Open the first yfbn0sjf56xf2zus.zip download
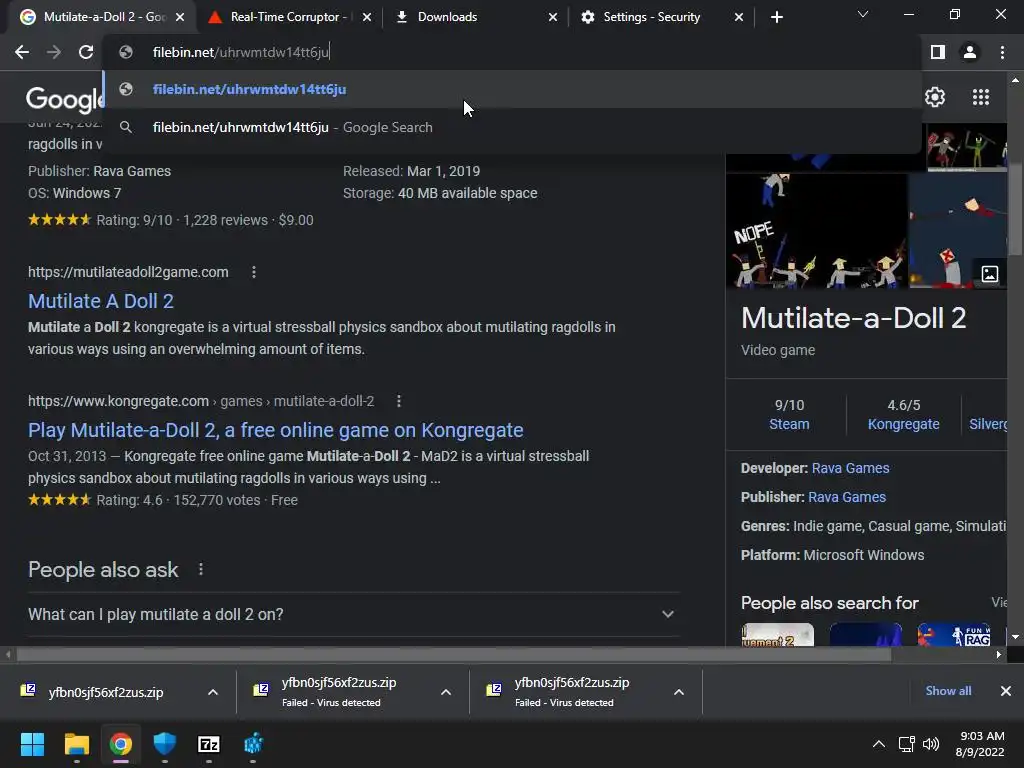Screen dimensions: 1024x768 tap(104, 692)
